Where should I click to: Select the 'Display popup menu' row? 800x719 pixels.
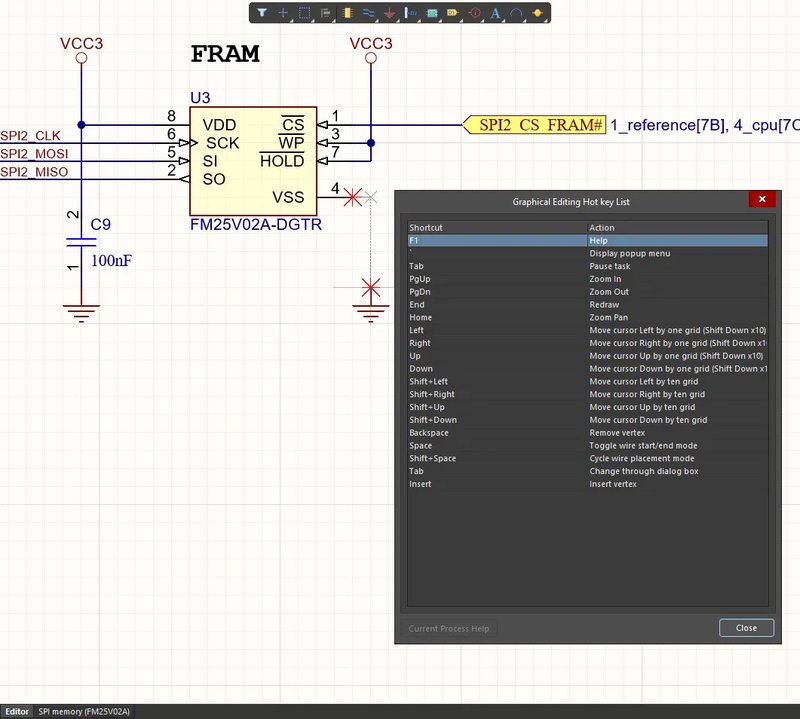tap(588, 253)
